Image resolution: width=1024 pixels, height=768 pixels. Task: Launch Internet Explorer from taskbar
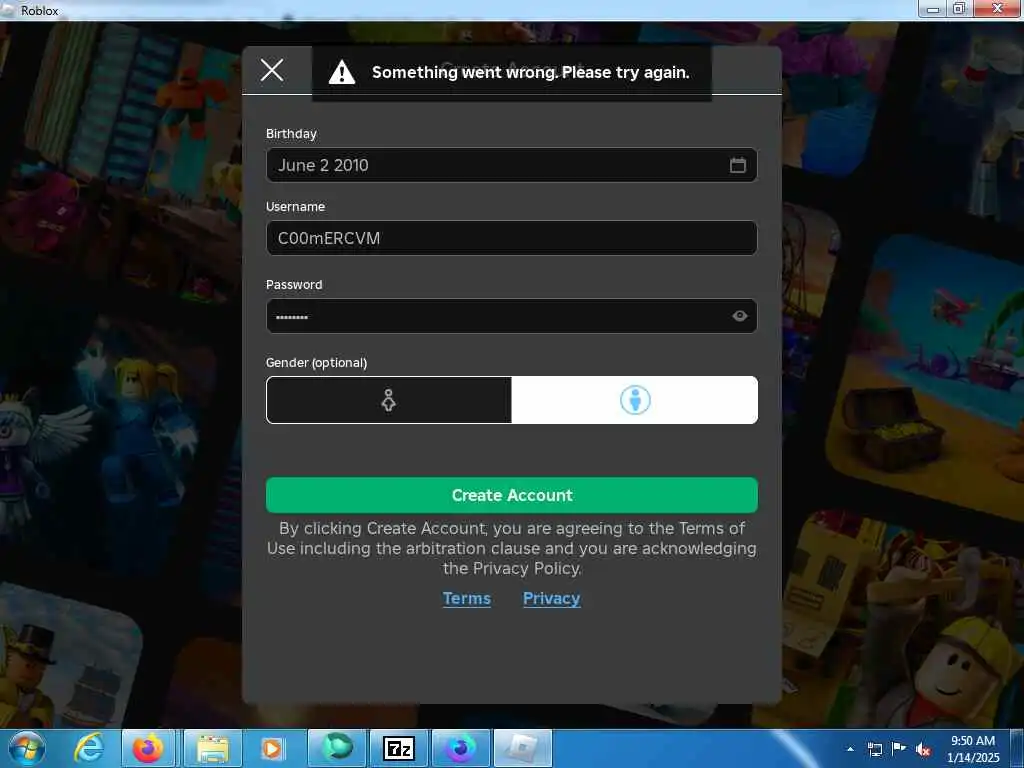click(88, 748)
